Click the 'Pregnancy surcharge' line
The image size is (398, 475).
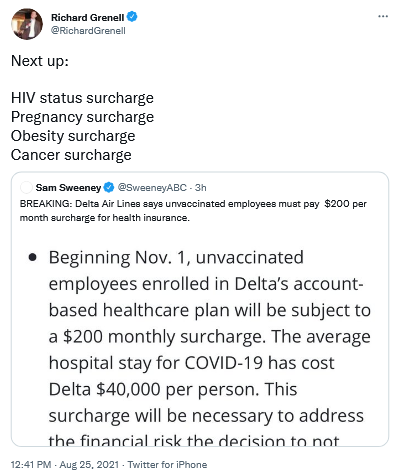[82, 117]
